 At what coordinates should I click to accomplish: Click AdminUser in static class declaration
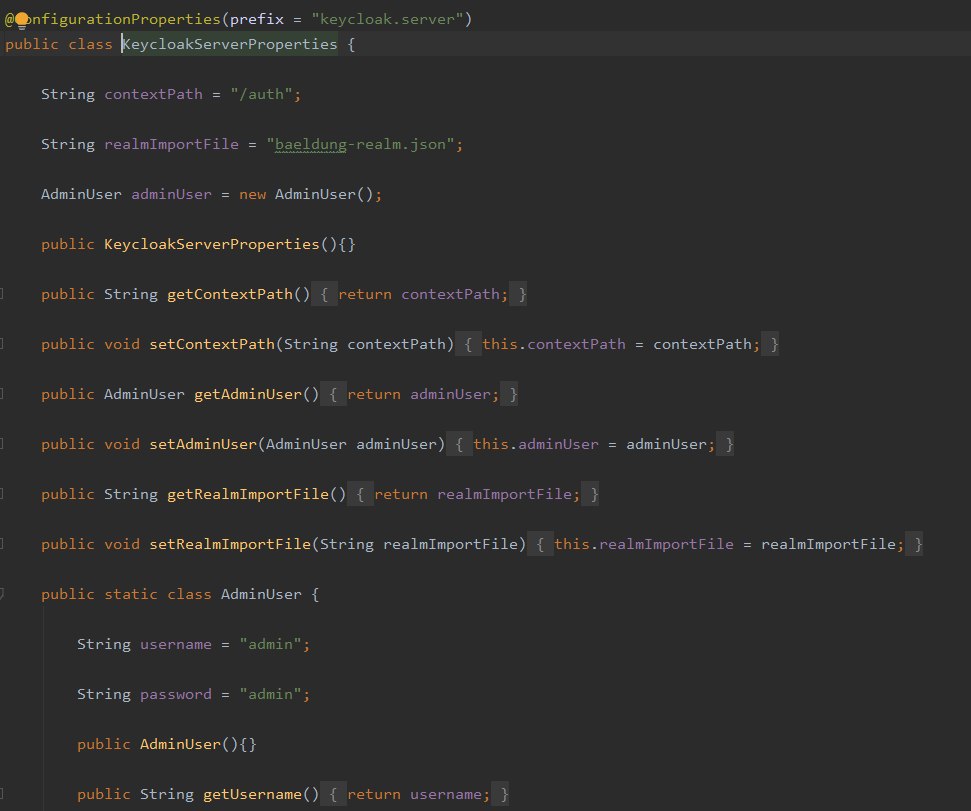[x=261, y=594]
